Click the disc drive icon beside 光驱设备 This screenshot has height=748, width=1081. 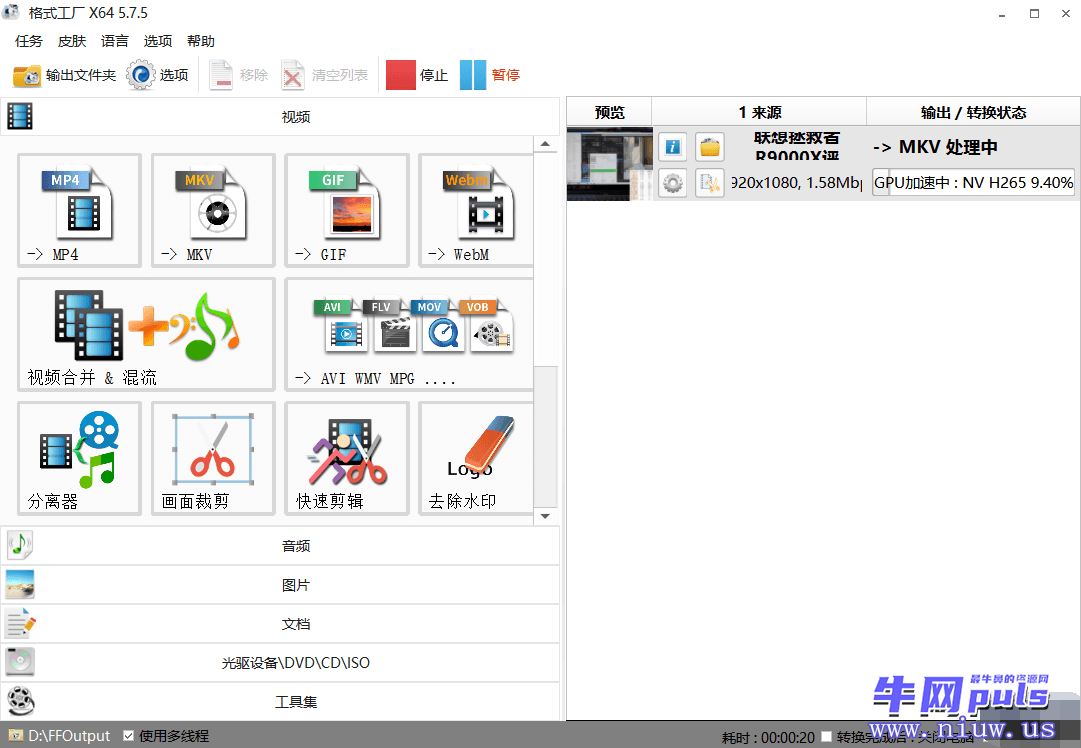click(x=20, y=662)
